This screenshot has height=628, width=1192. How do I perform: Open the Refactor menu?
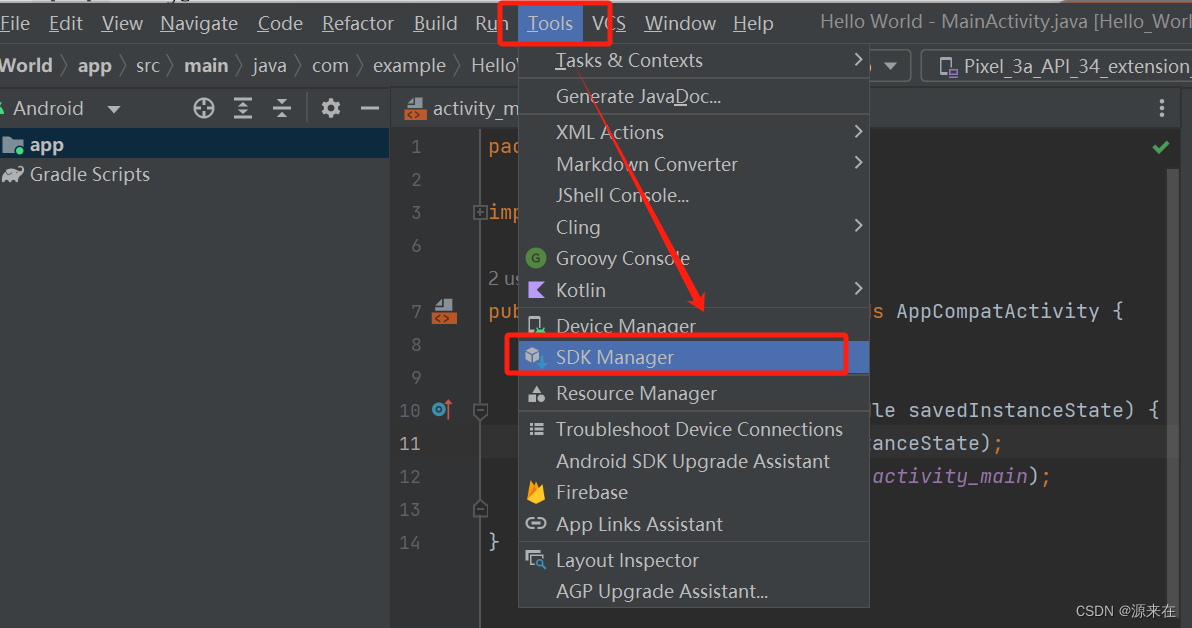coord(358,24)
